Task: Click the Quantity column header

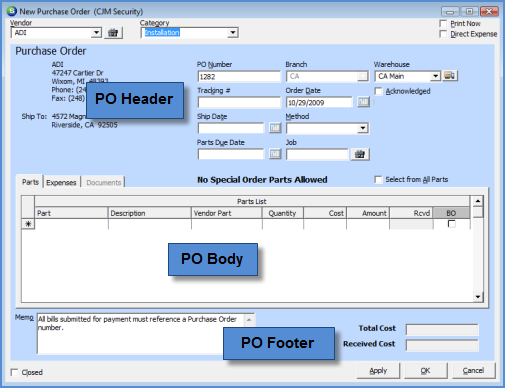Action: (x=283, y=213)
